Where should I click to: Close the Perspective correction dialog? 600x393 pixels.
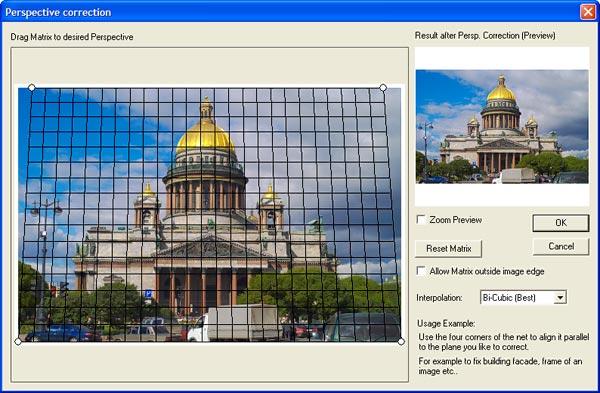click(588, 12)
